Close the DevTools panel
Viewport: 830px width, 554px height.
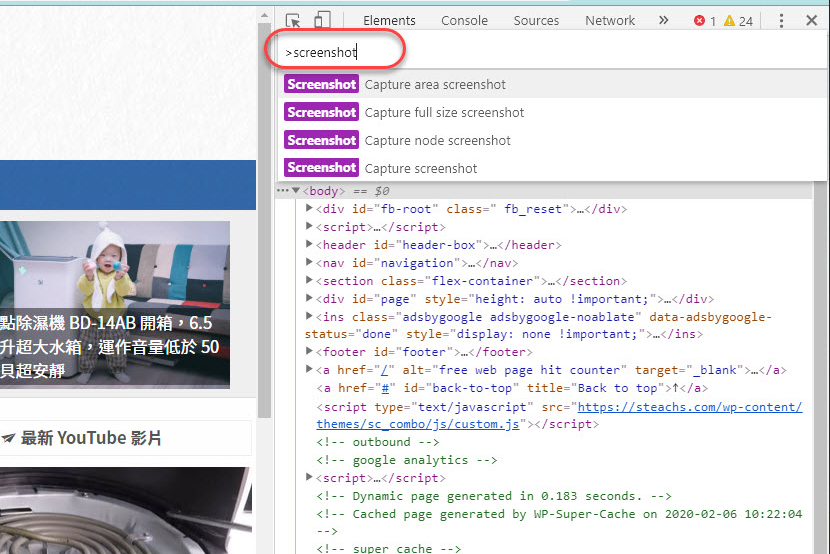click(811, 21)
